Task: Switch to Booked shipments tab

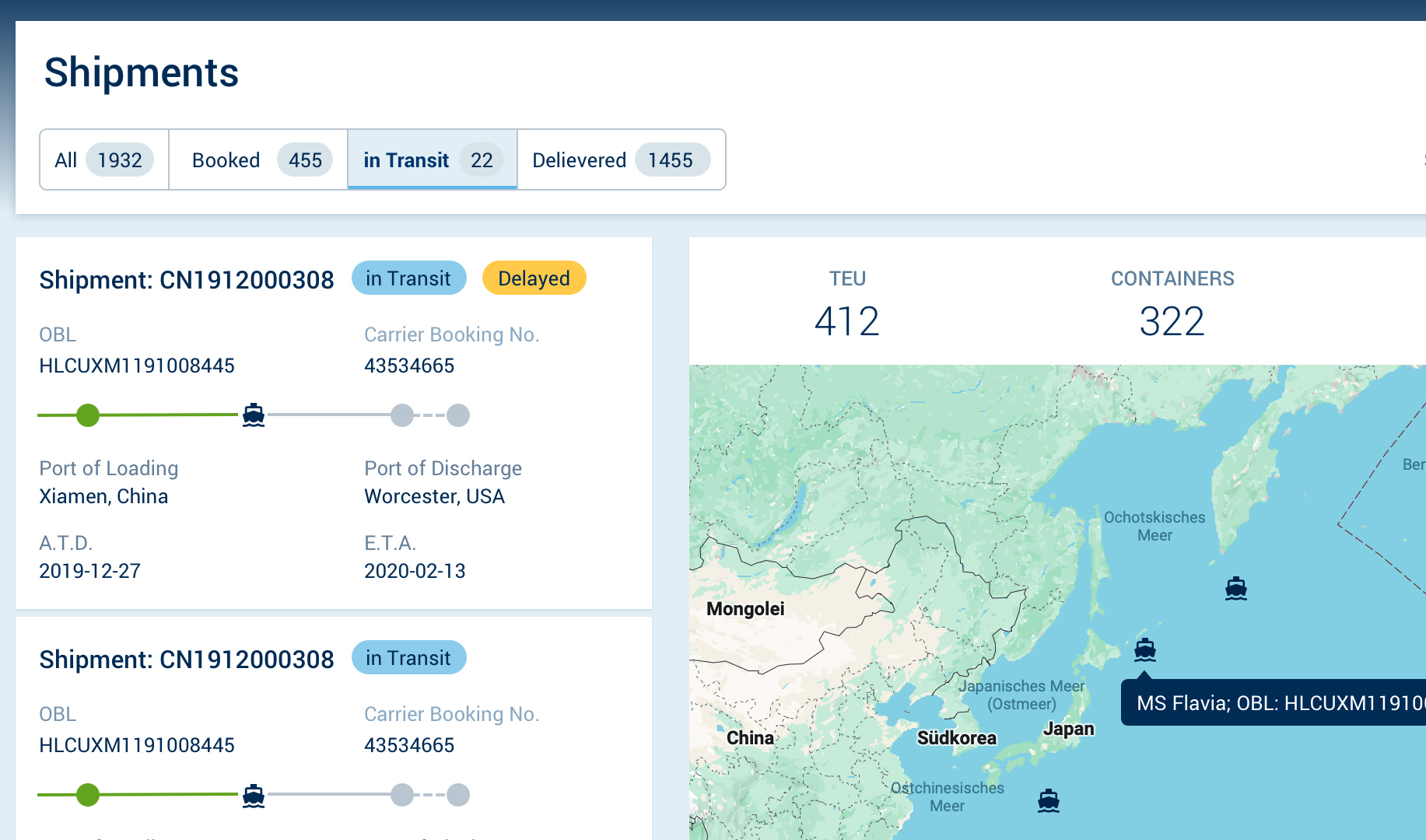Action: [258, 160]
